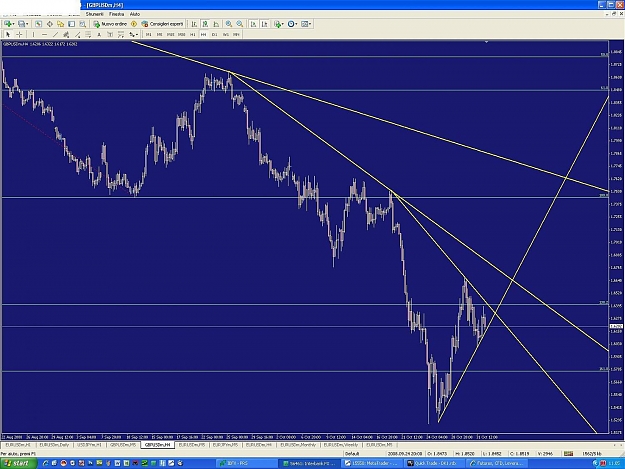The width and height of the screenshot is (625, 469).
Task: Select the D1 timeframe button
Action: tap(214, 35)
